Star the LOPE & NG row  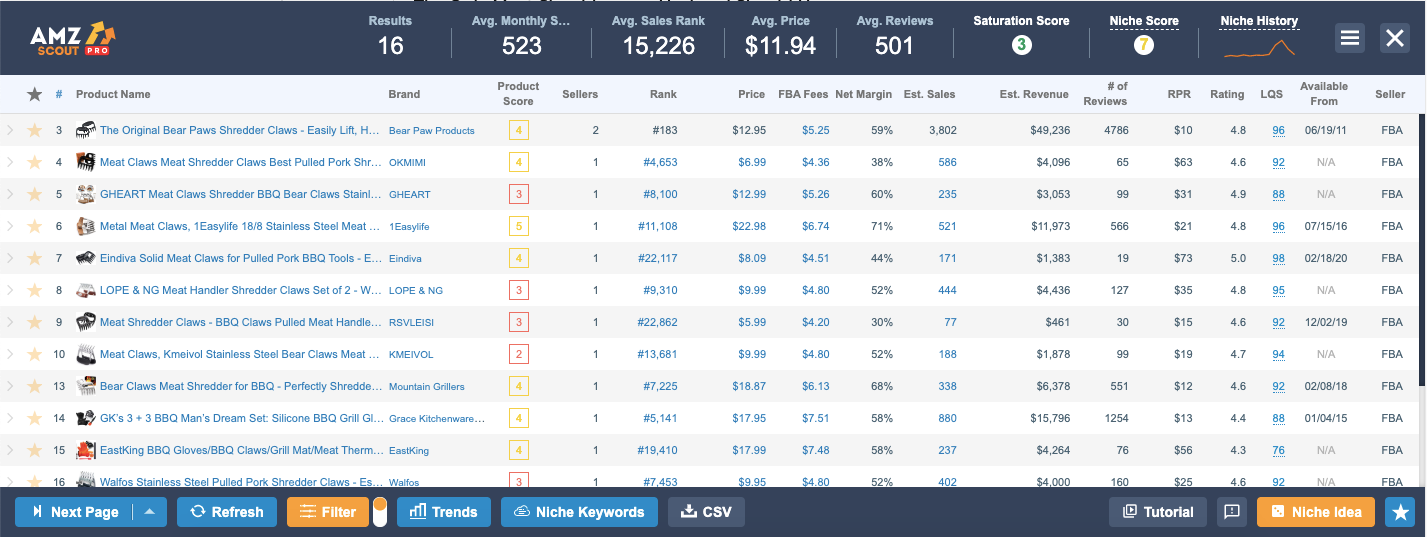(x=34, y=290)
